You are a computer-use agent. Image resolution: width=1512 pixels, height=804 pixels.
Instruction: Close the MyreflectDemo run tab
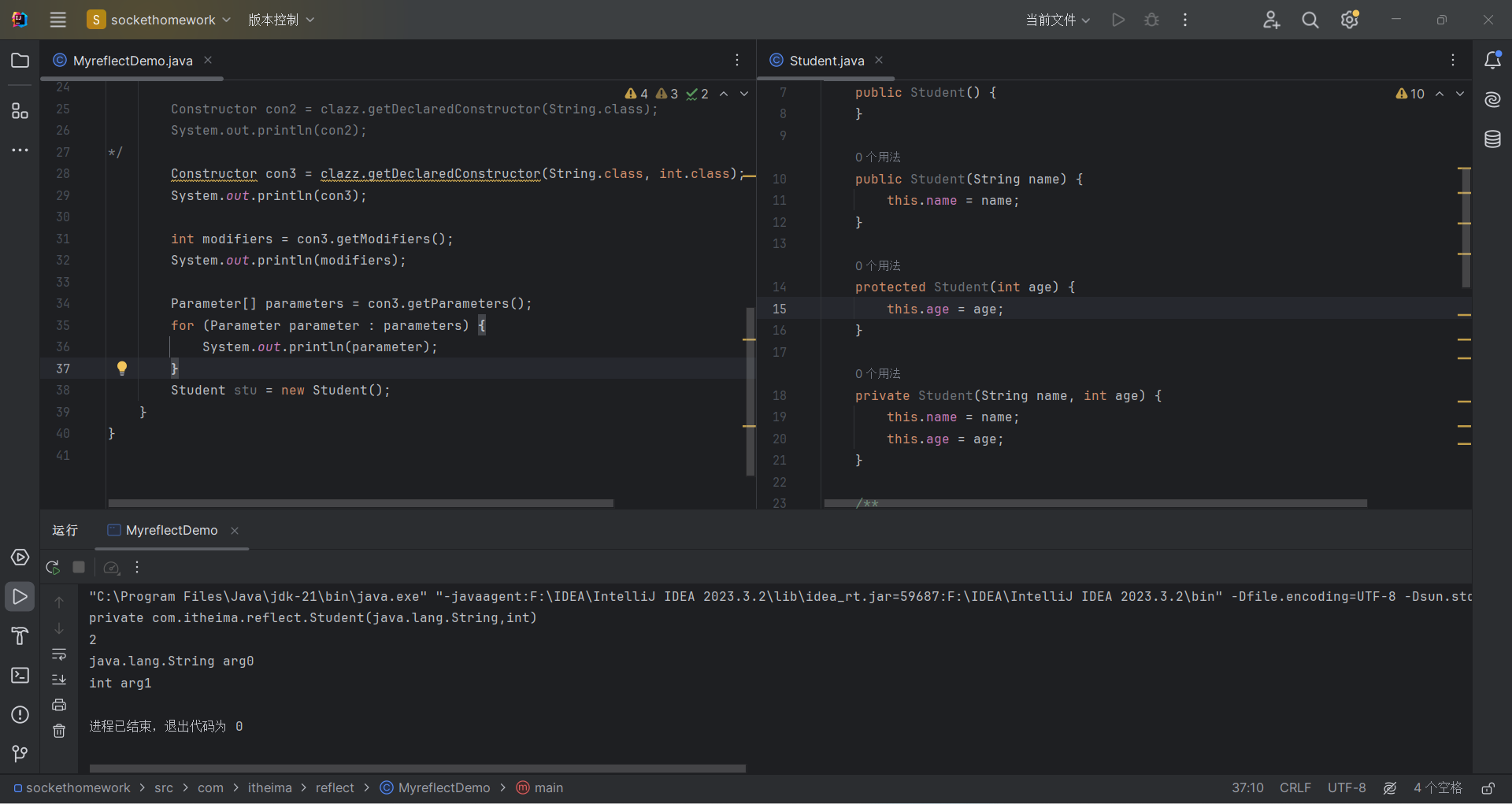235,531
